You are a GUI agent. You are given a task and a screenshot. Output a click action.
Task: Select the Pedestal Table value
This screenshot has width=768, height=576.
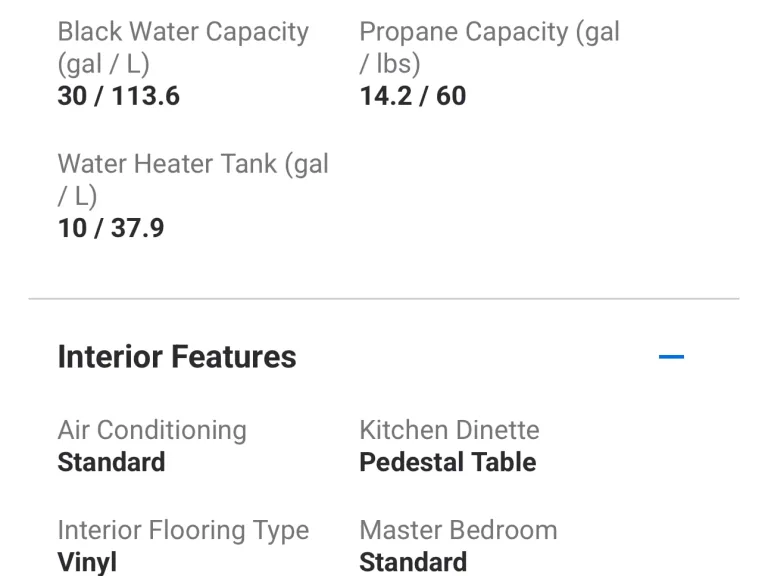point(447,462)
